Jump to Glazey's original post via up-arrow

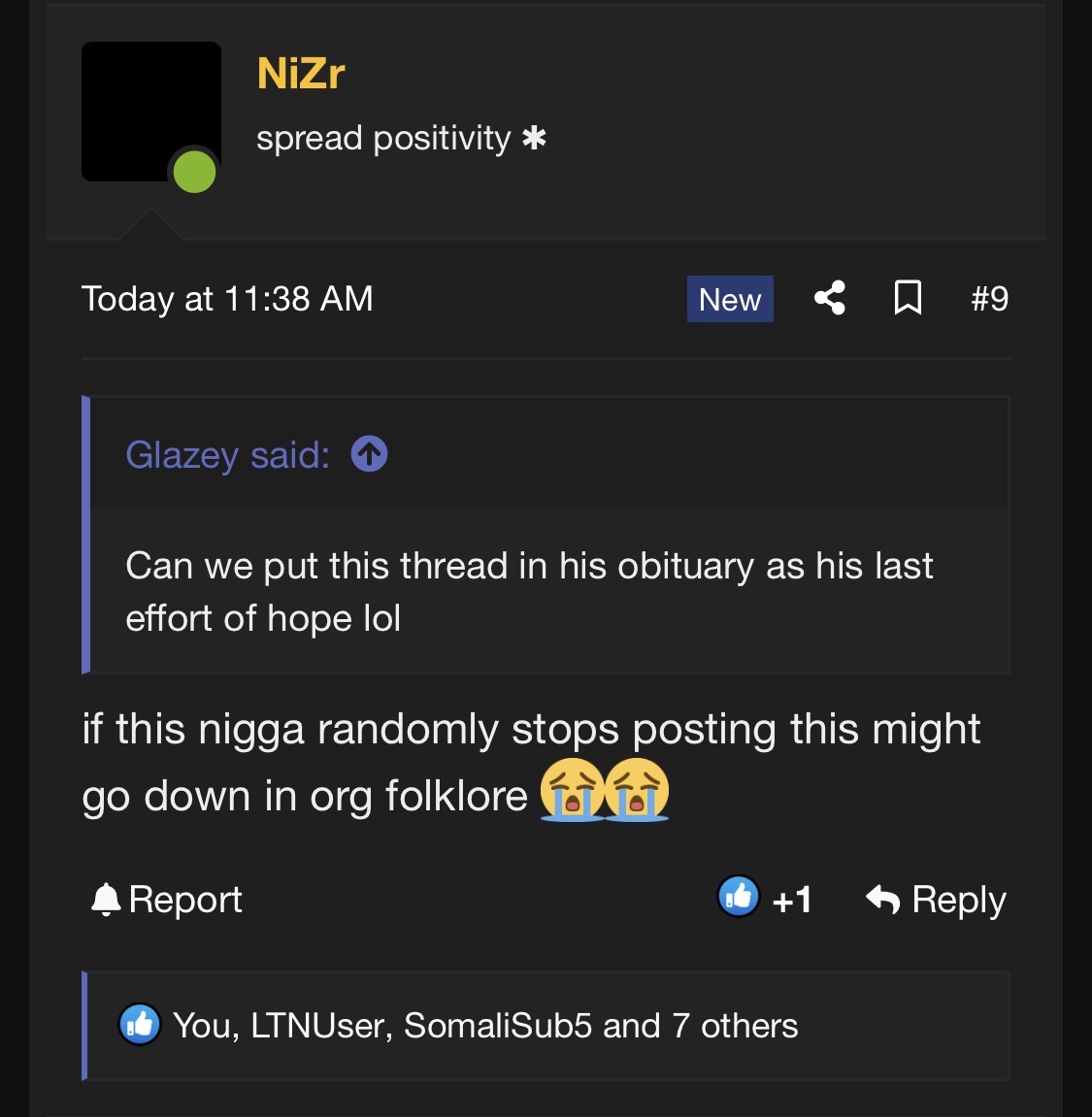(x=369, y=454)
